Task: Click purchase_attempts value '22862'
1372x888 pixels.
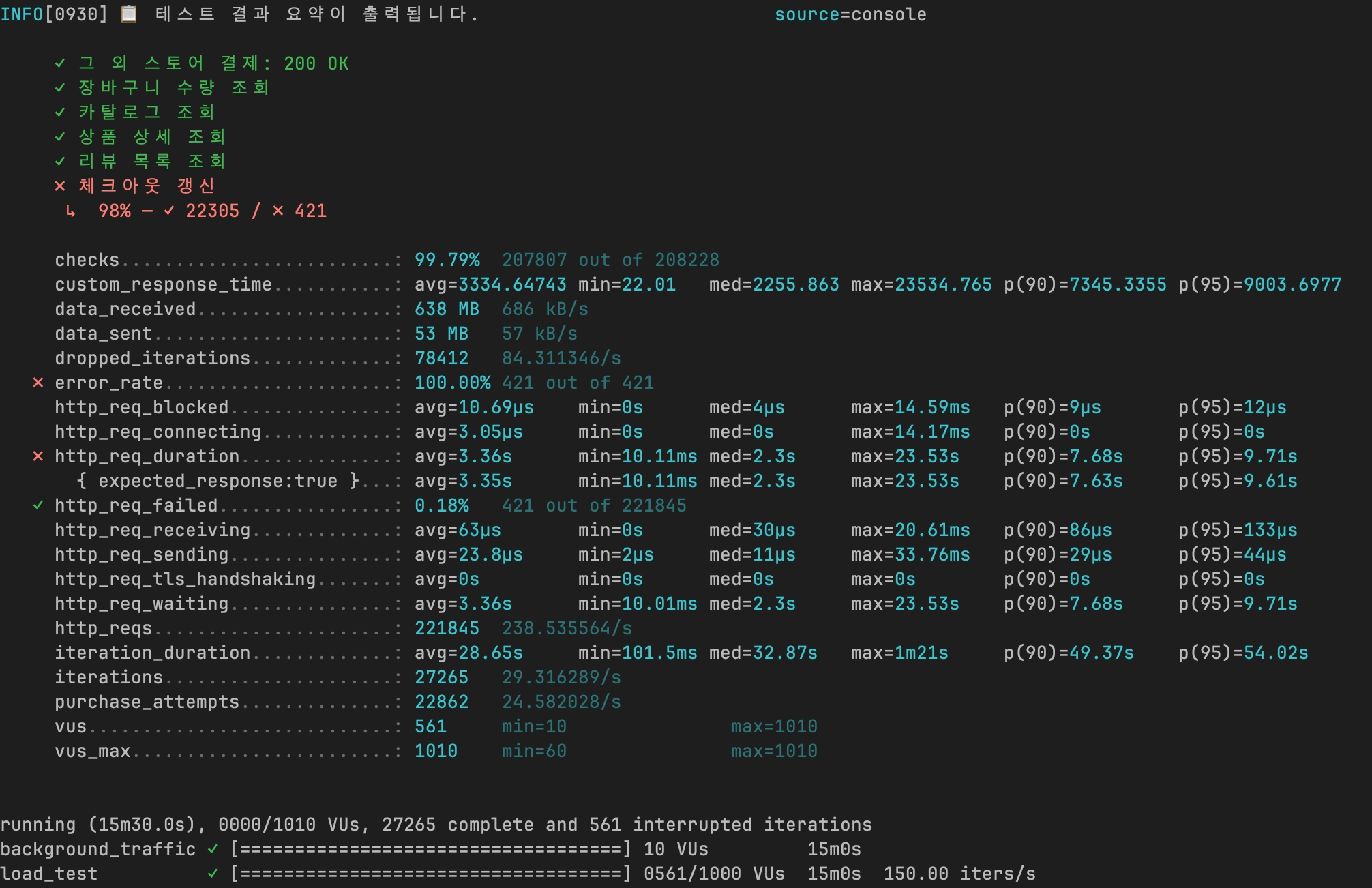Action: (441, 702)
